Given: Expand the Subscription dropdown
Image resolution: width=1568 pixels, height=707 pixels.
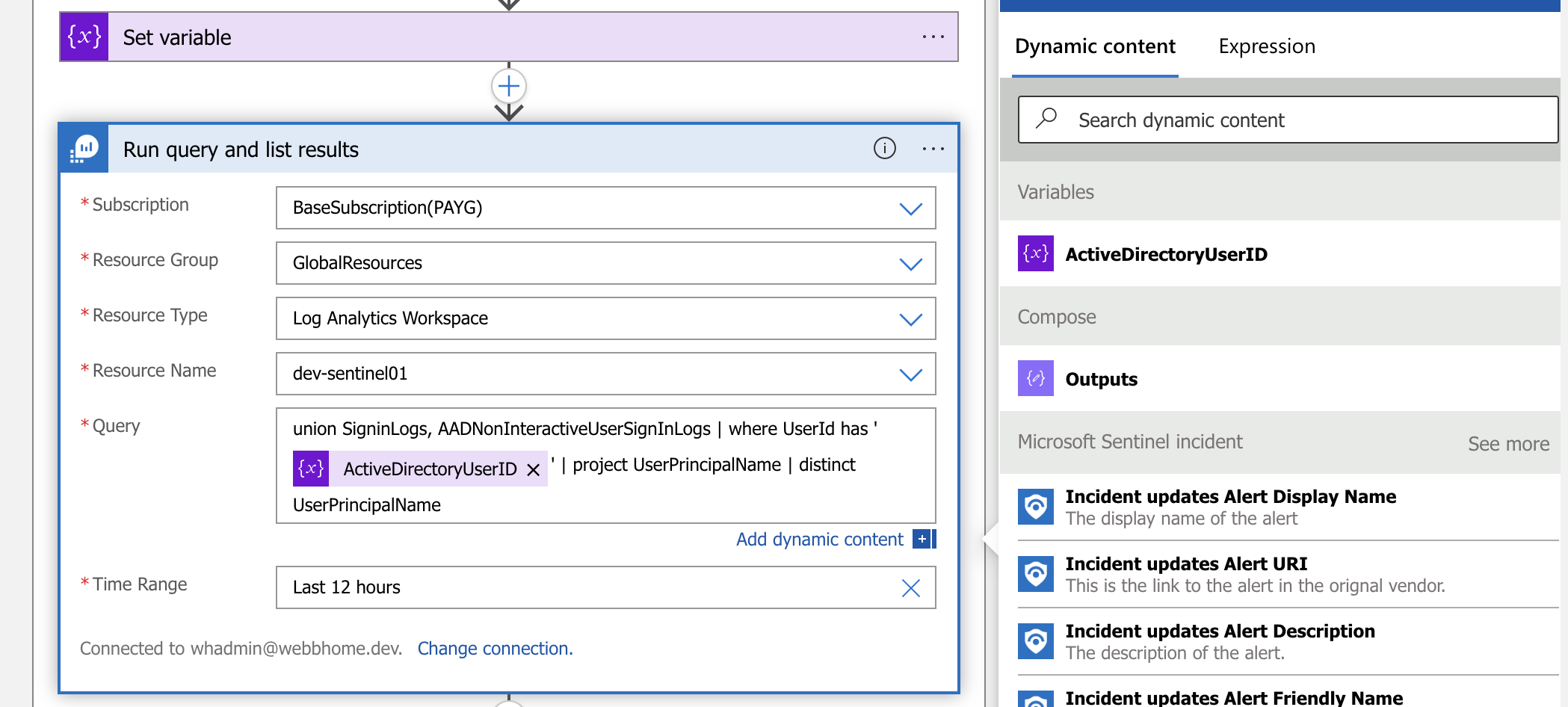Looking at the screenshot, I should (910, 209).
